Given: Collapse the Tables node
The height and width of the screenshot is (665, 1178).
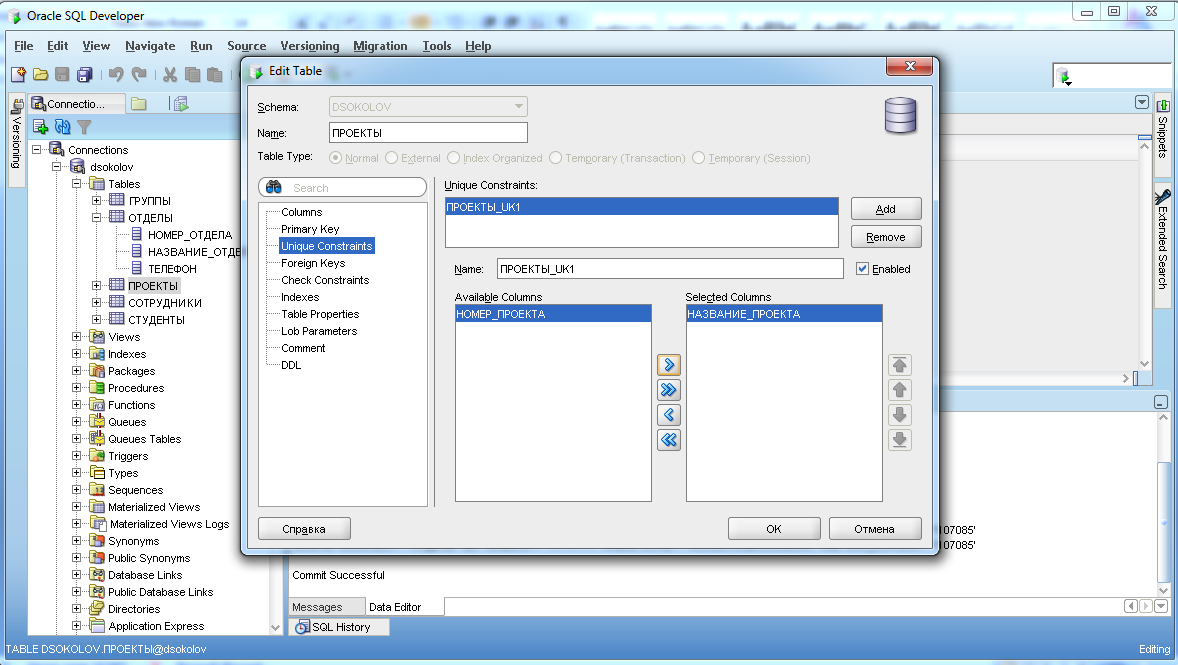Looking at the screenshot, I should (77, 183).
